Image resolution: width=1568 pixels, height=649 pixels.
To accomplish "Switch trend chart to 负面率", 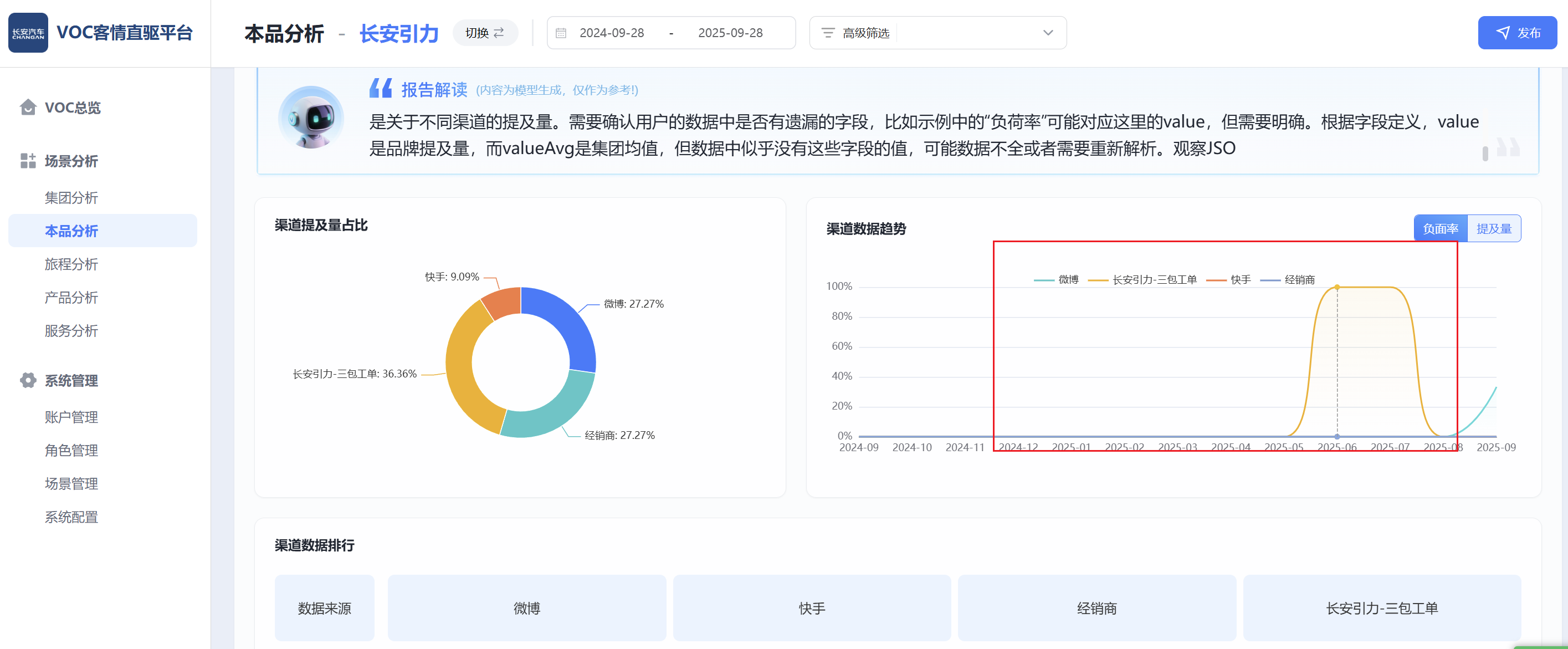I will tap(1439, 228).
